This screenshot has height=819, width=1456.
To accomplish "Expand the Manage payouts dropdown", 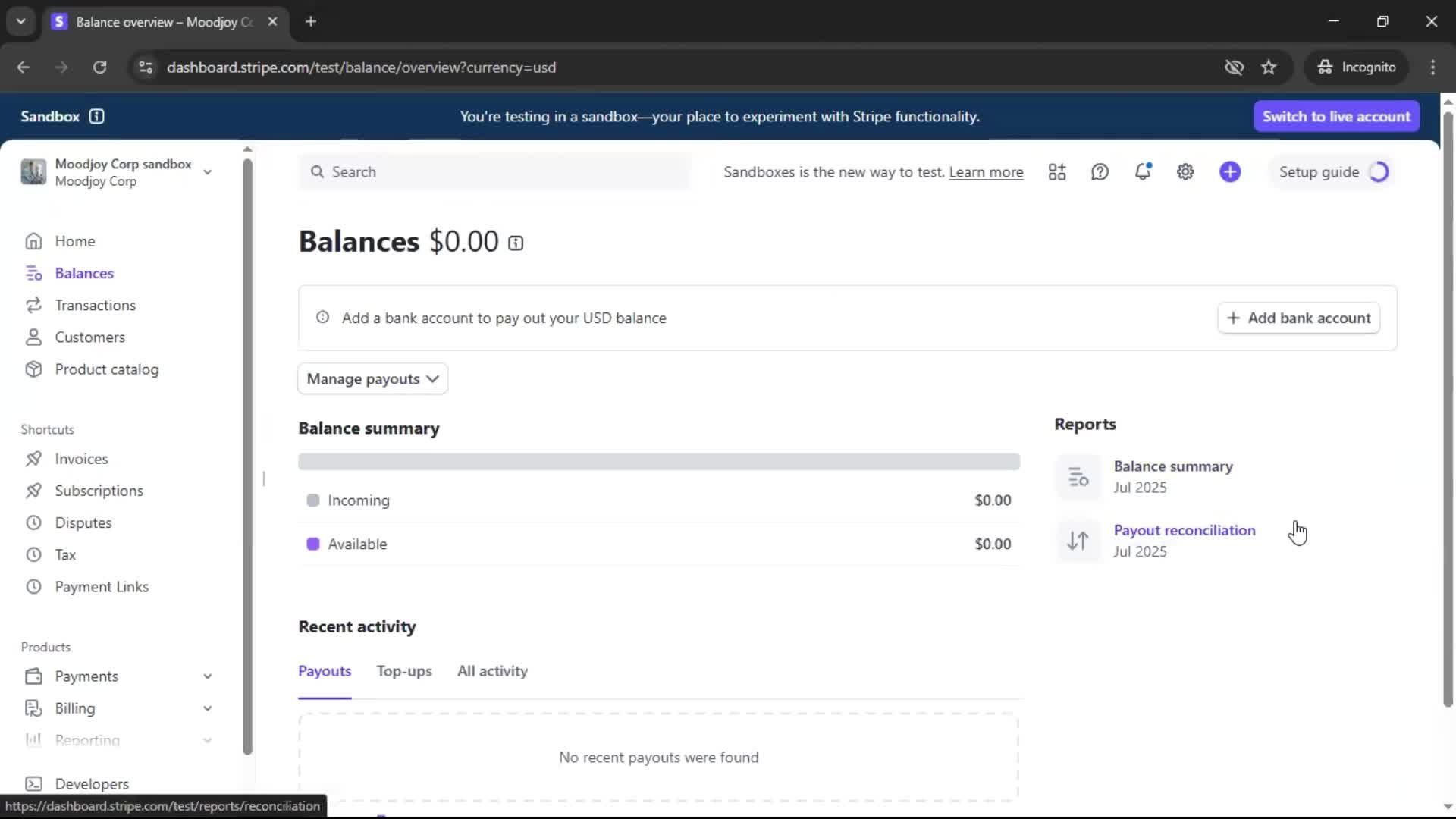I will pos(372,378).
